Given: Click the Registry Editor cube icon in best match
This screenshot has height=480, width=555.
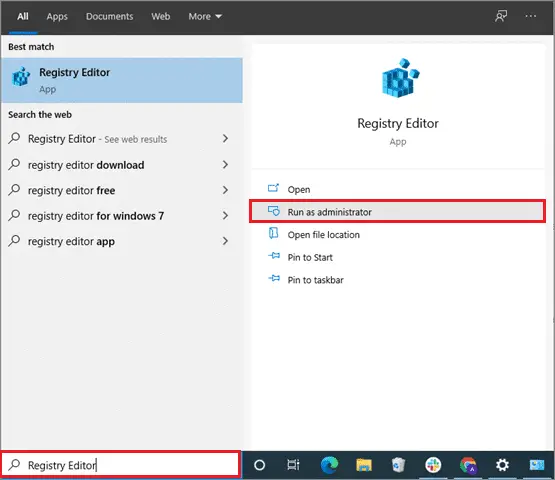Looking at the screenshot, I should click(x=21, y=76).
